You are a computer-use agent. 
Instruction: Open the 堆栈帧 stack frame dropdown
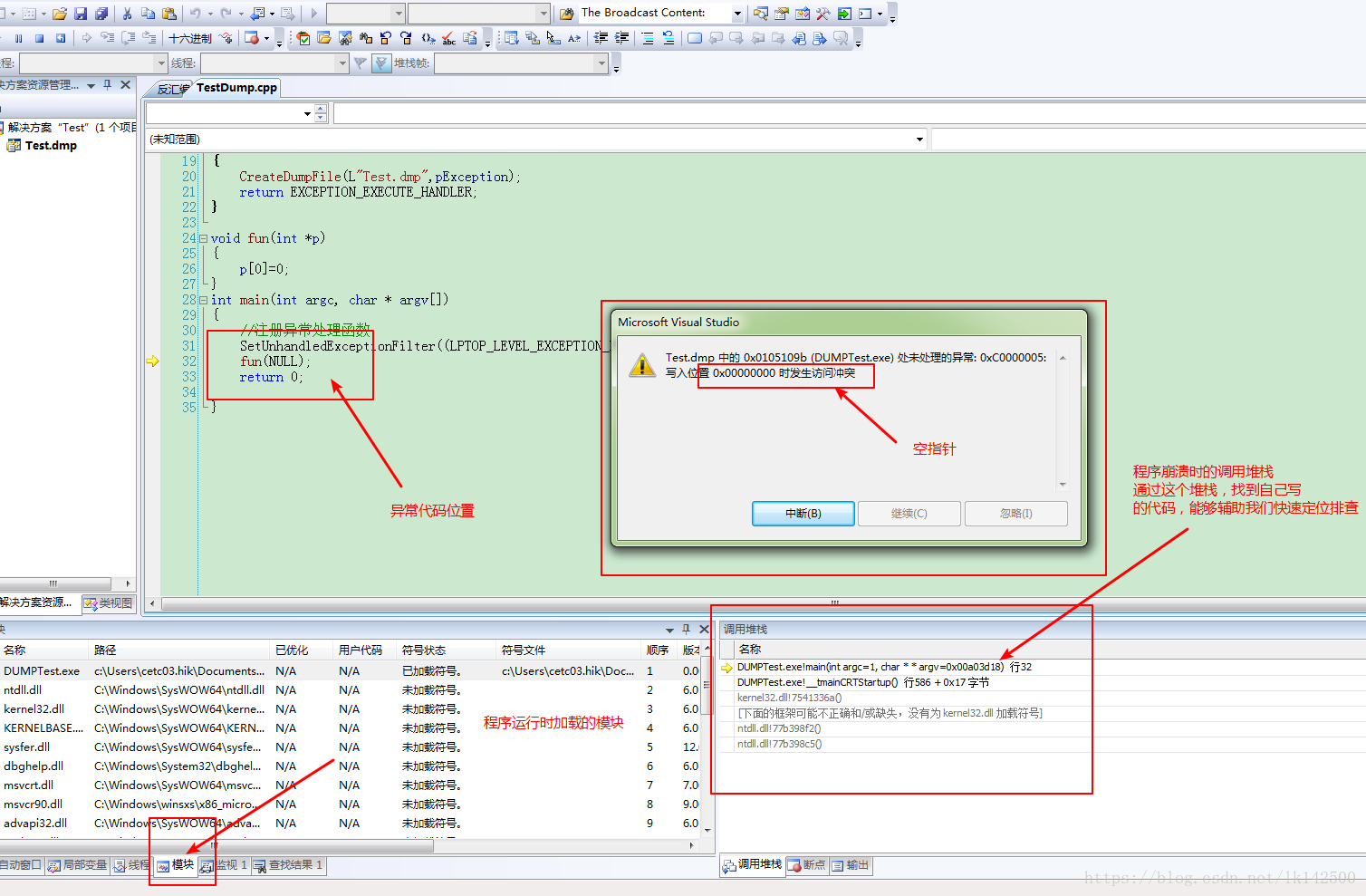pos(601,63)
